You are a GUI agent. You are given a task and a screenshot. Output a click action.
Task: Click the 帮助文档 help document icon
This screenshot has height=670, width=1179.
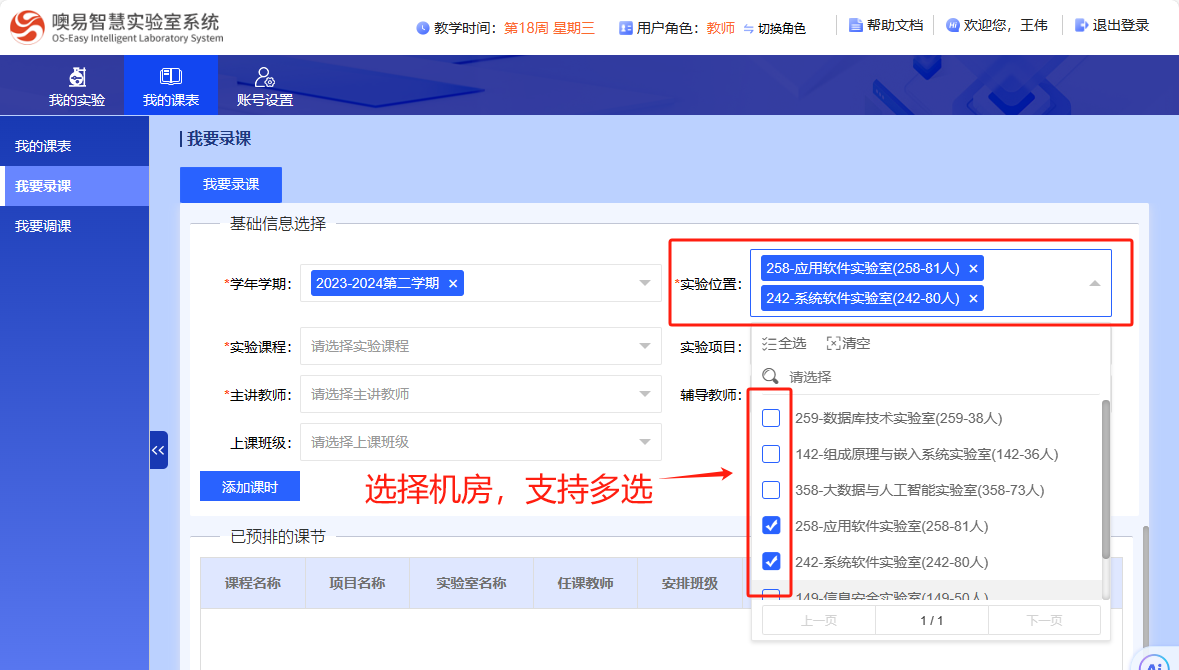pyautogui.click(x=855, y=26)
